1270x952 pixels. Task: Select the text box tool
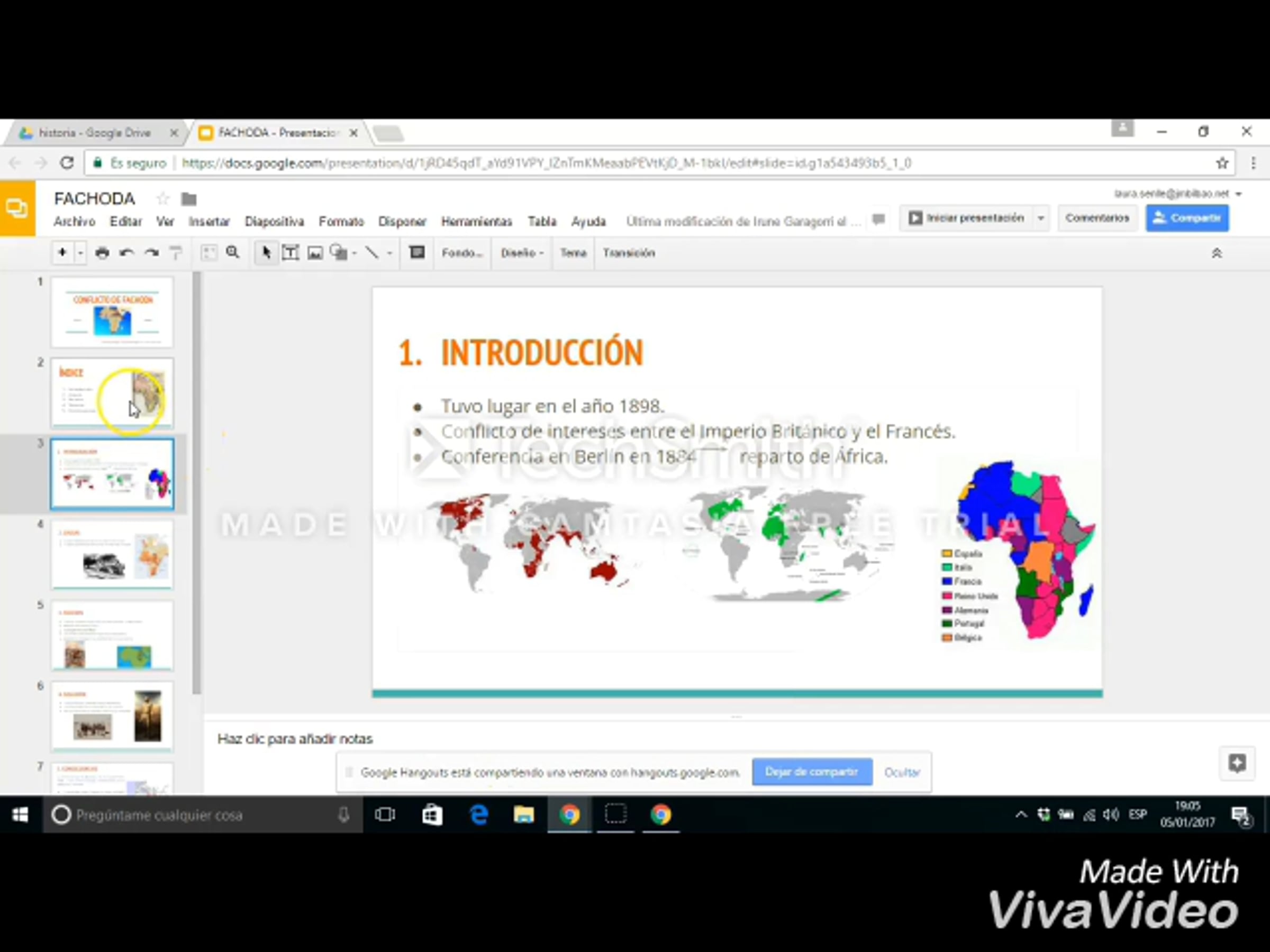point(291,253)
